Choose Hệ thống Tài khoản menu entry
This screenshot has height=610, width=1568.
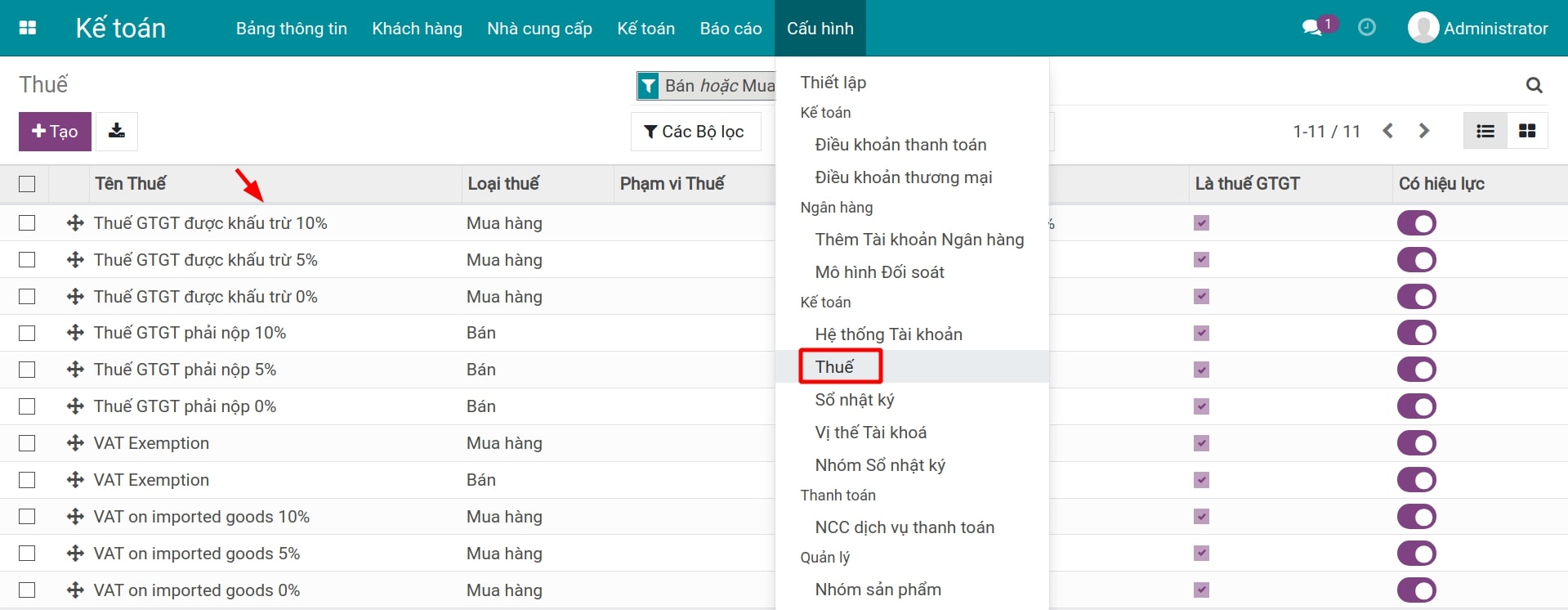[x=888, y=334]
